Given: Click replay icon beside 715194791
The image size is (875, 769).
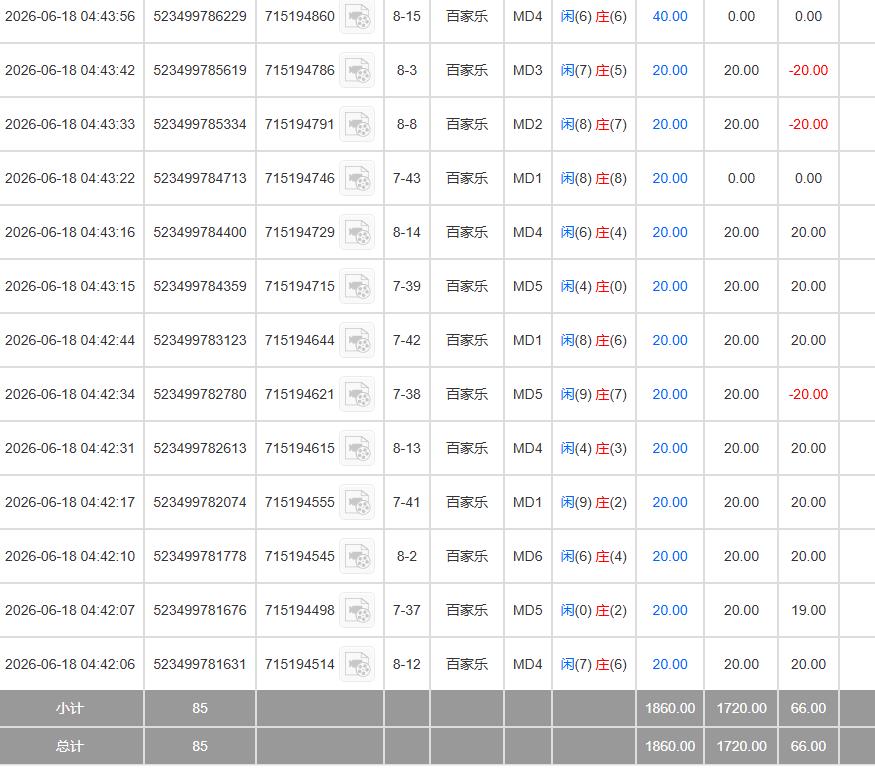Looking at the screenshot, I should click(357, 124).
